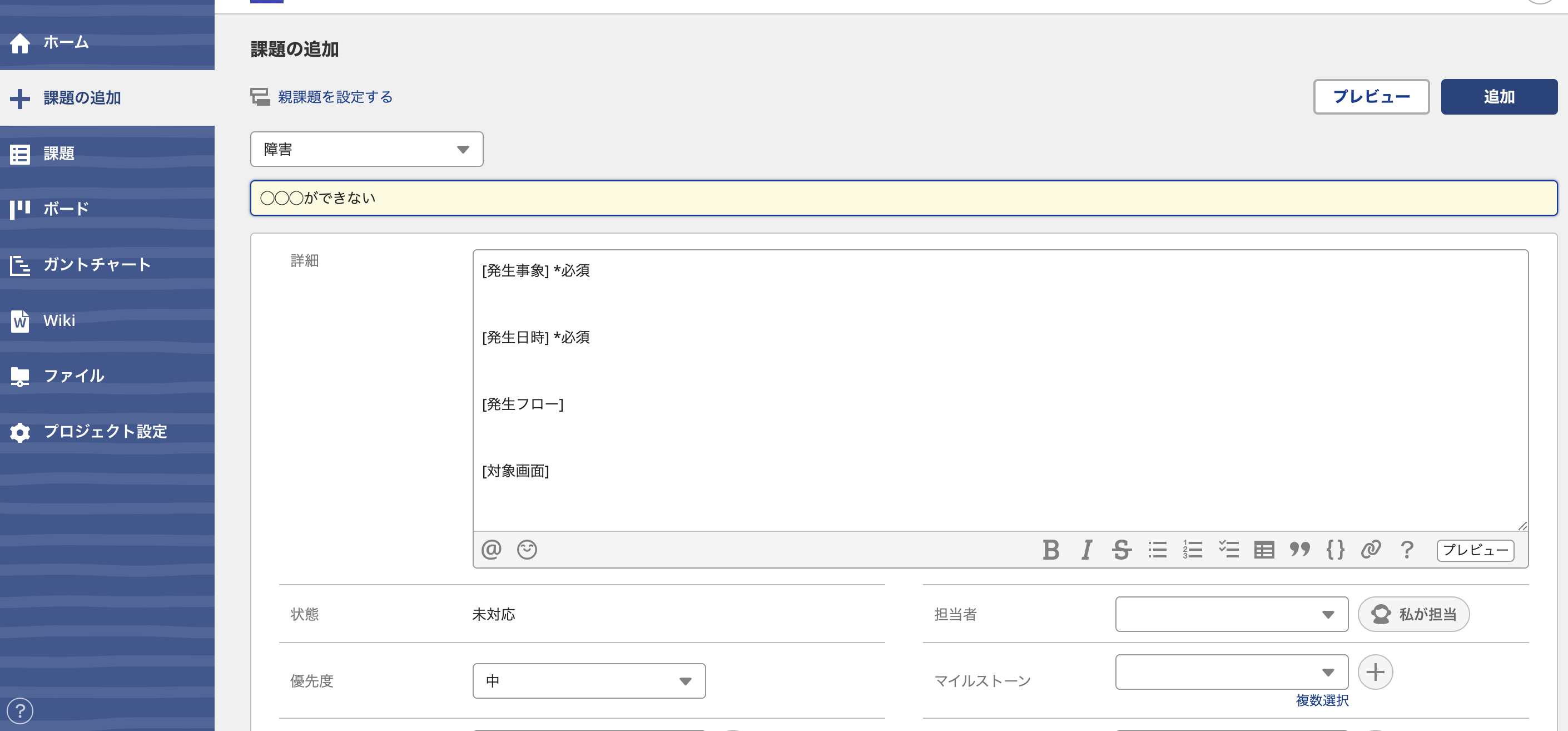Click the [発生事象] *必須 template line
The width and height of the screenshot is (1568, 731).
click(x=535, y=270)
